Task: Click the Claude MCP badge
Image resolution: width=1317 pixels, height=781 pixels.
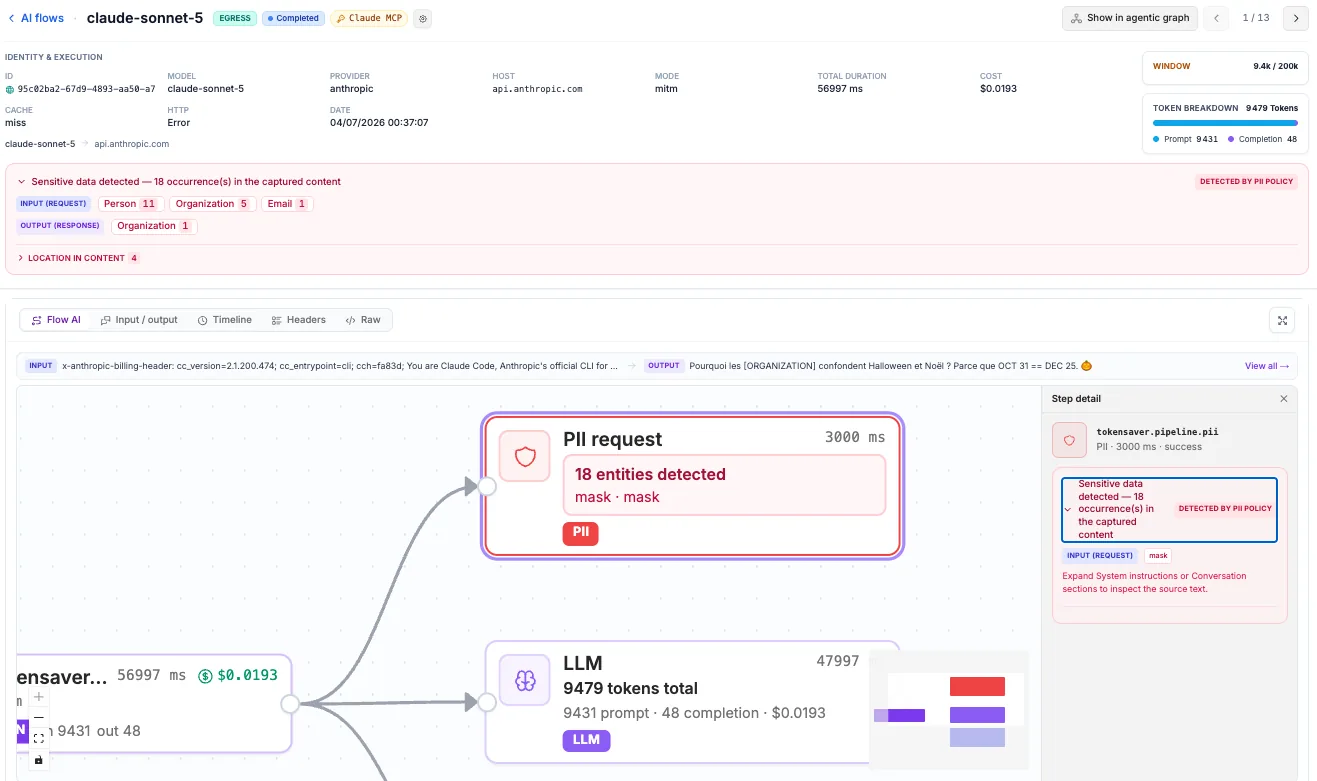Action: [x=369, y=18]
